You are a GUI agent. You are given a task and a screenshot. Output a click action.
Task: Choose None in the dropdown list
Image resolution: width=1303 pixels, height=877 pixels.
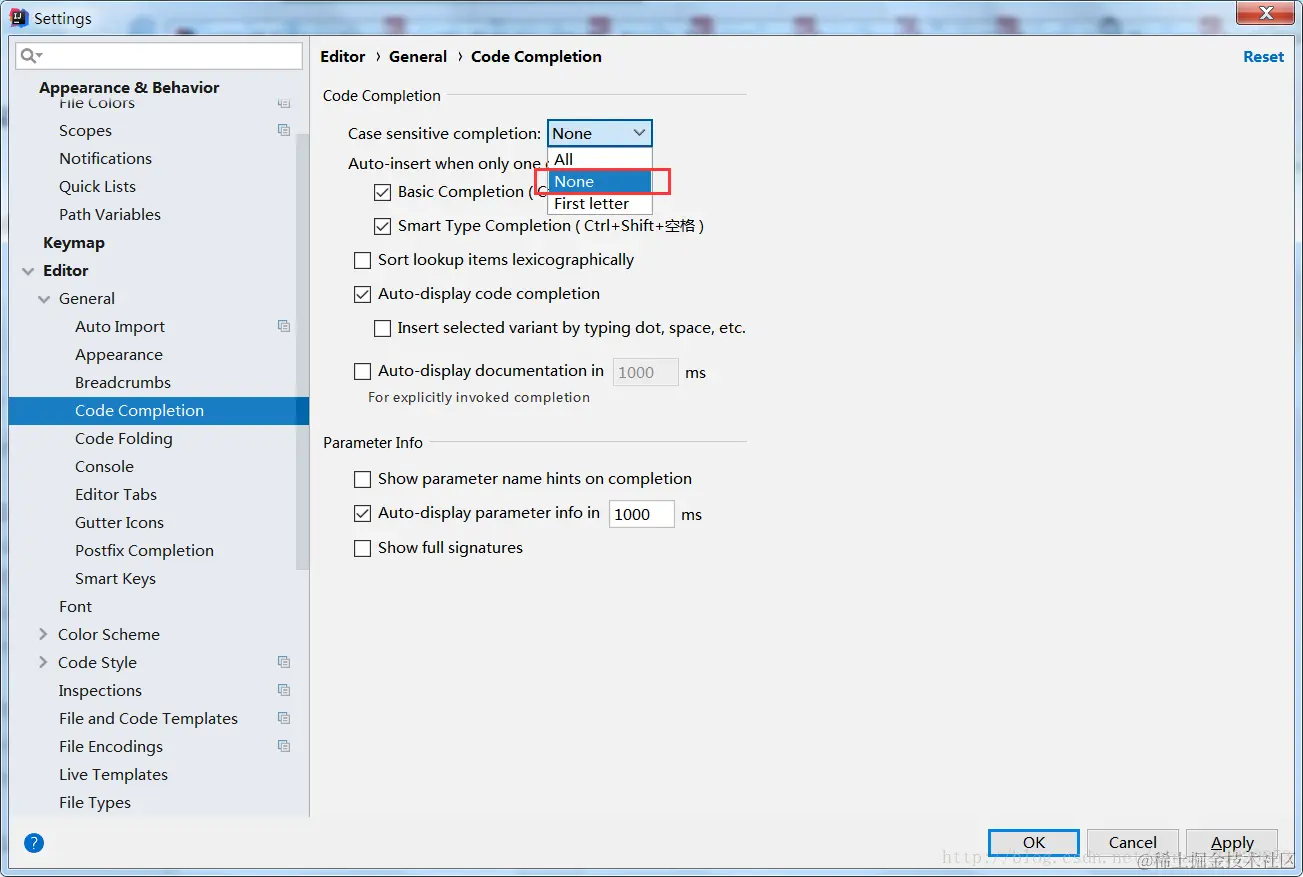tap(600, 181)
